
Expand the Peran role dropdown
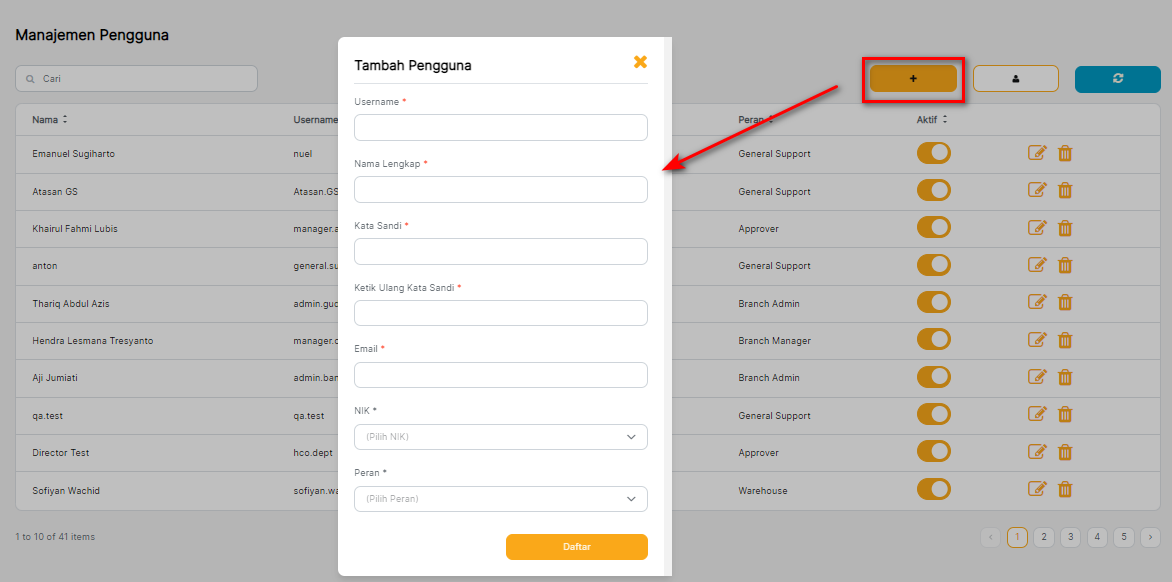(500, 499)
